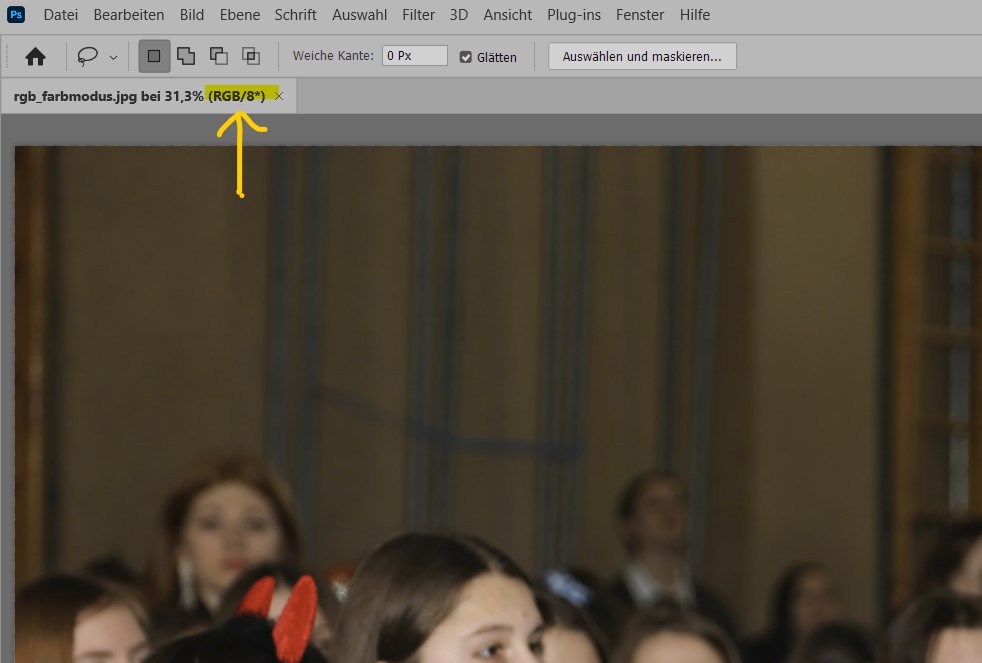Expand the Lasso tool preset dropdown arrow
The height and width of the screenshot is (663, 982).
[x=113, y=57]
